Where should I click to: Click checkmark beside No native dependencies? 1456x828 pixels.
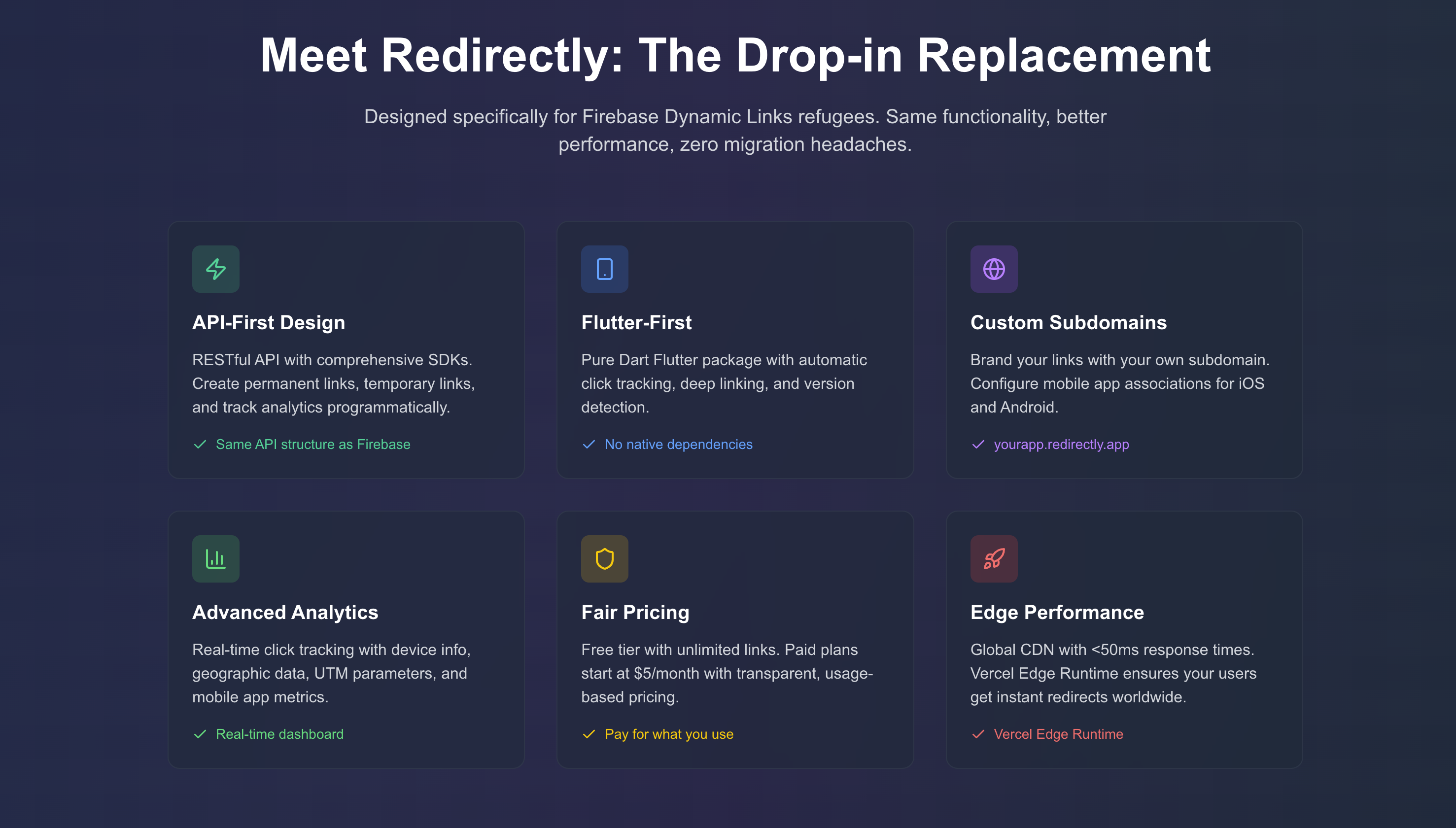[x=589, y=444]
